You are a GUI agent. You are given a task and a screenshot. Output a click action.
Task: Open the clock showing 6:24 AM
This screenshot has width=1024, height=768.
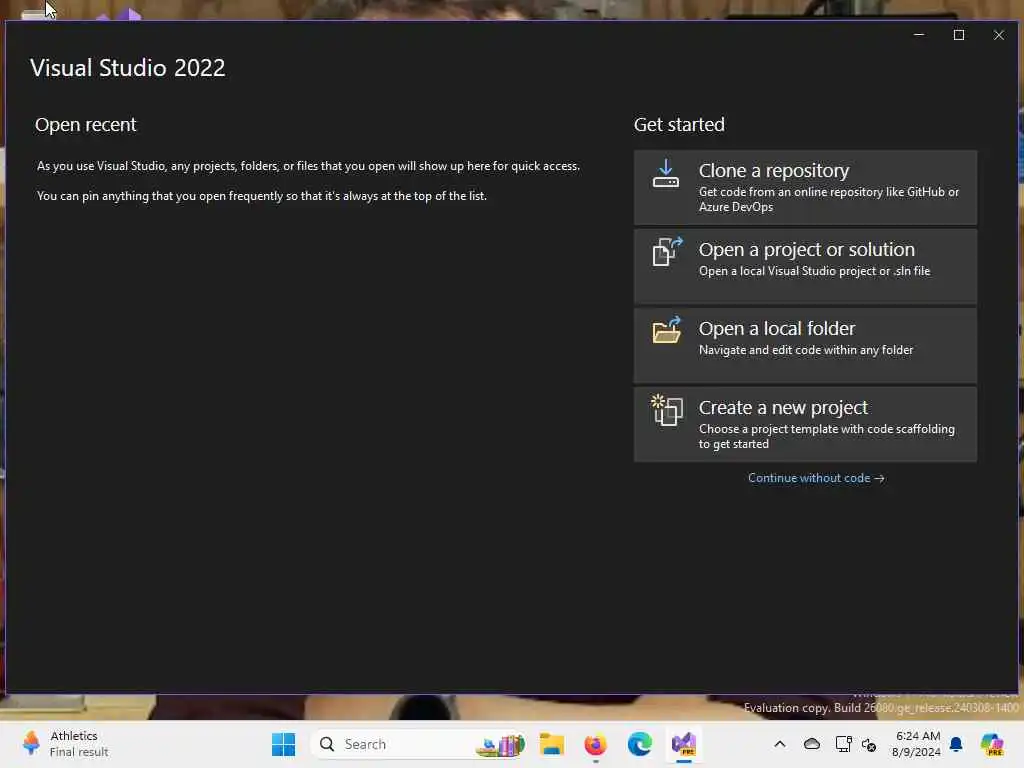pos(916,744)
